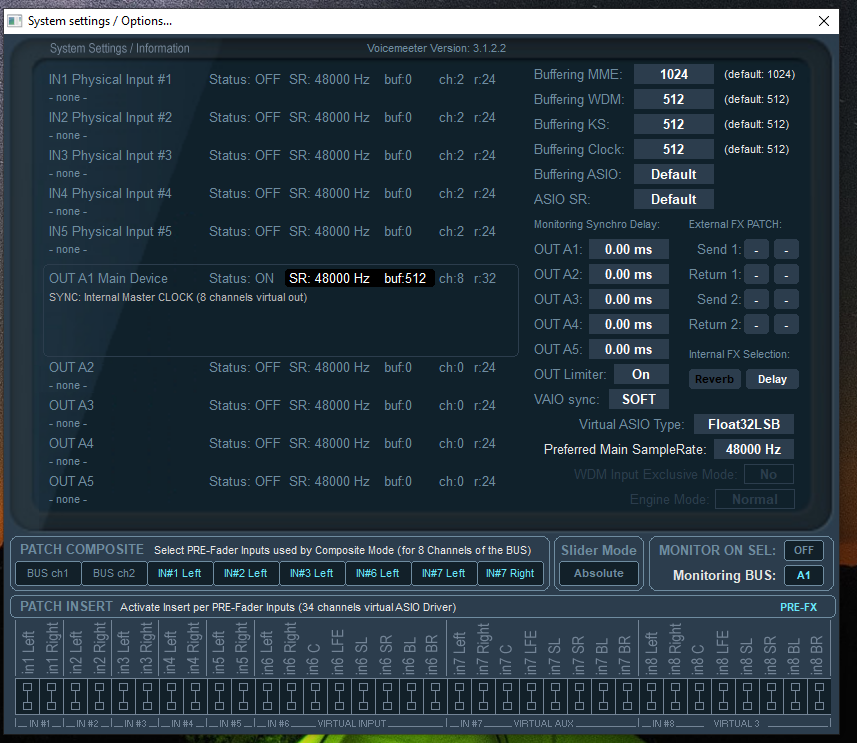The height and width of the screenshot is (743, 857).
Task: Adjust OUT A2 monitoring delay field
Action: click(x=629, y=274)
